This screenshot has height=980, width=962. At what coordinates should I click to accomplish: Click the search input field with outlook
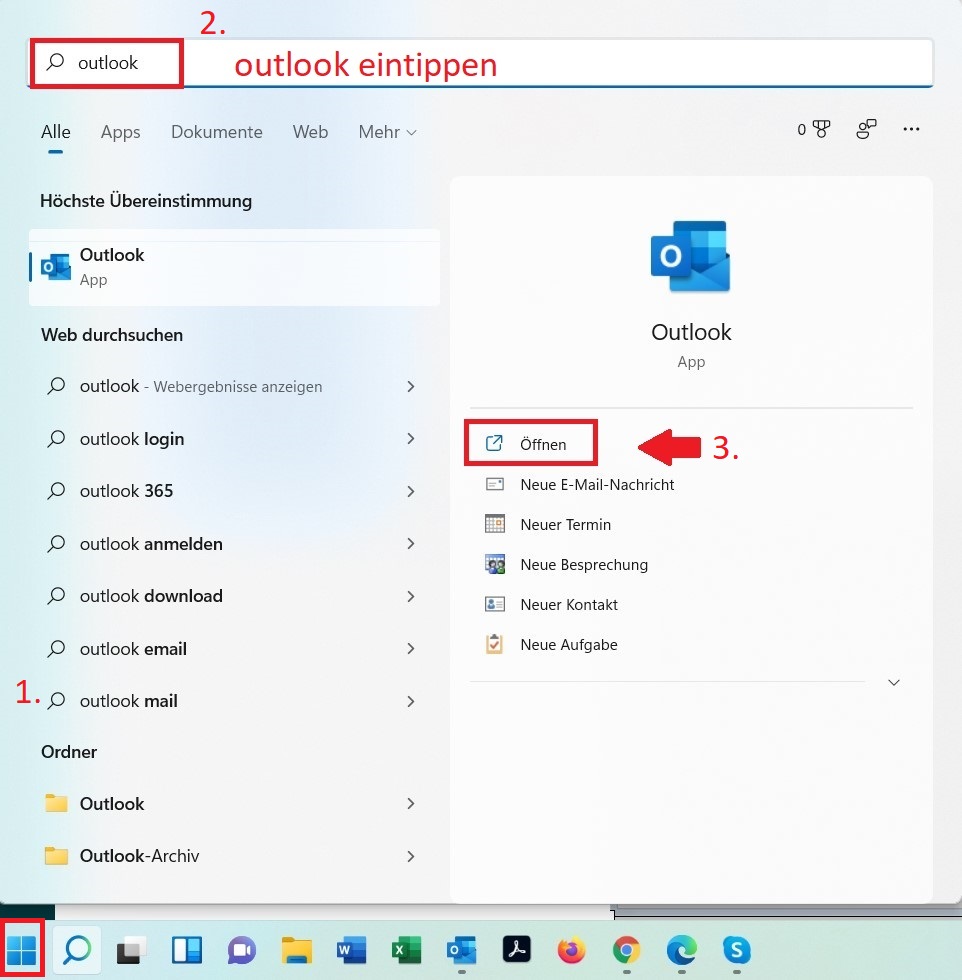click(480, 62)
